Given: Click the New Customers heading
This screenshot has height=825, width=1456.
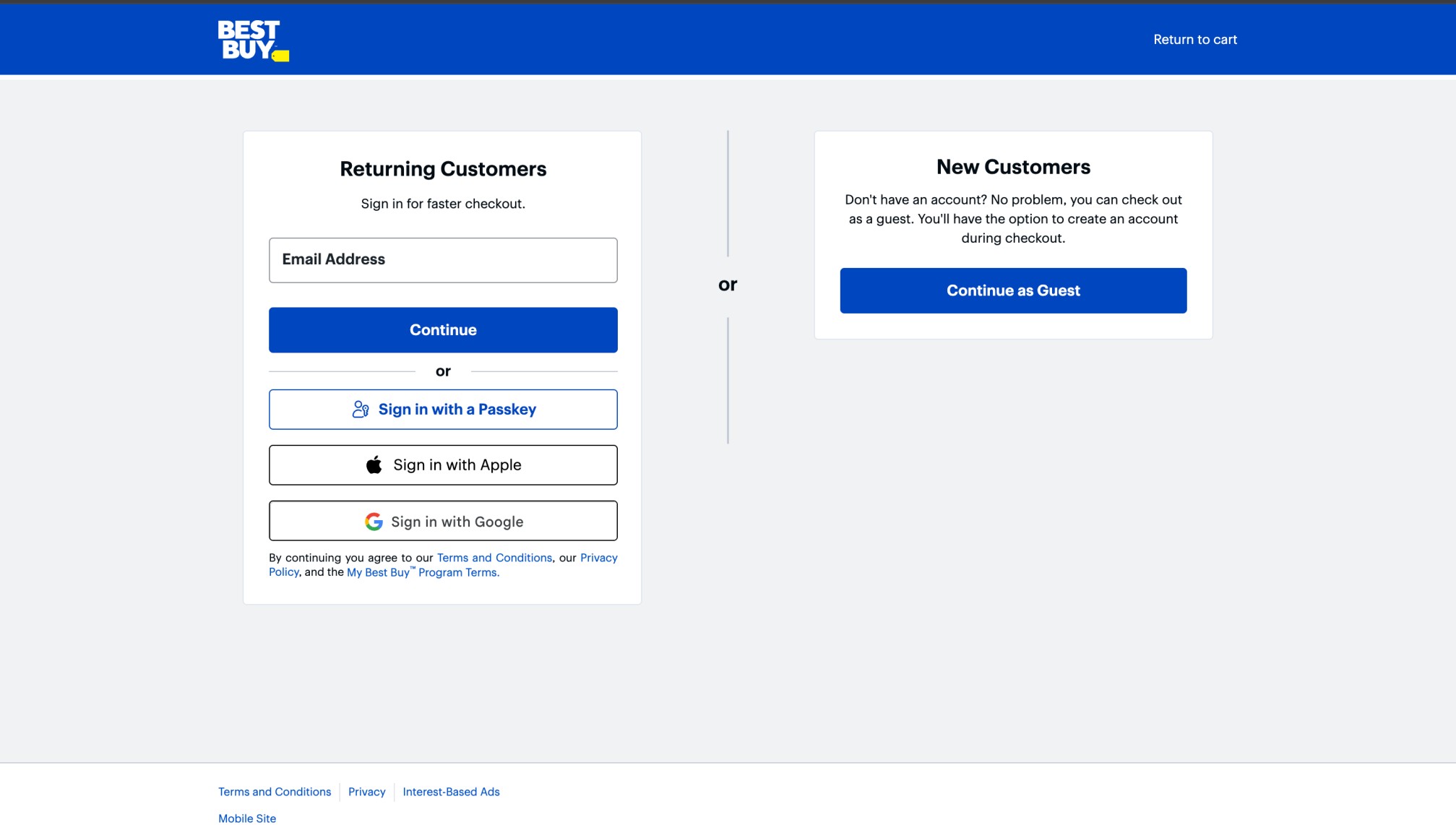Looking at the screenshot, I should (x=1012, y=166).
